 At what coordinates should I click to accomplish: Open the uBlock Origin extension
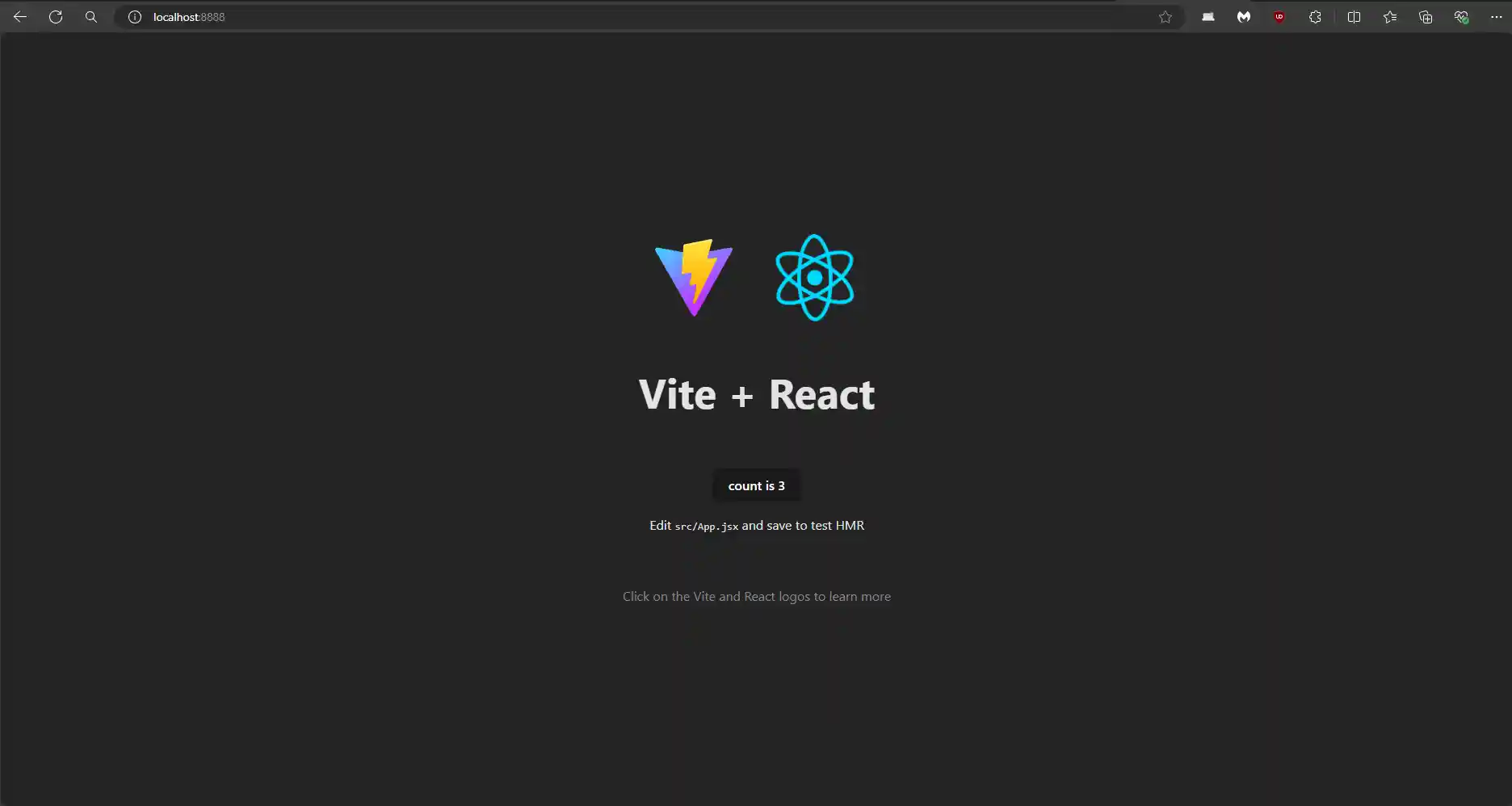click(1279, 17)
